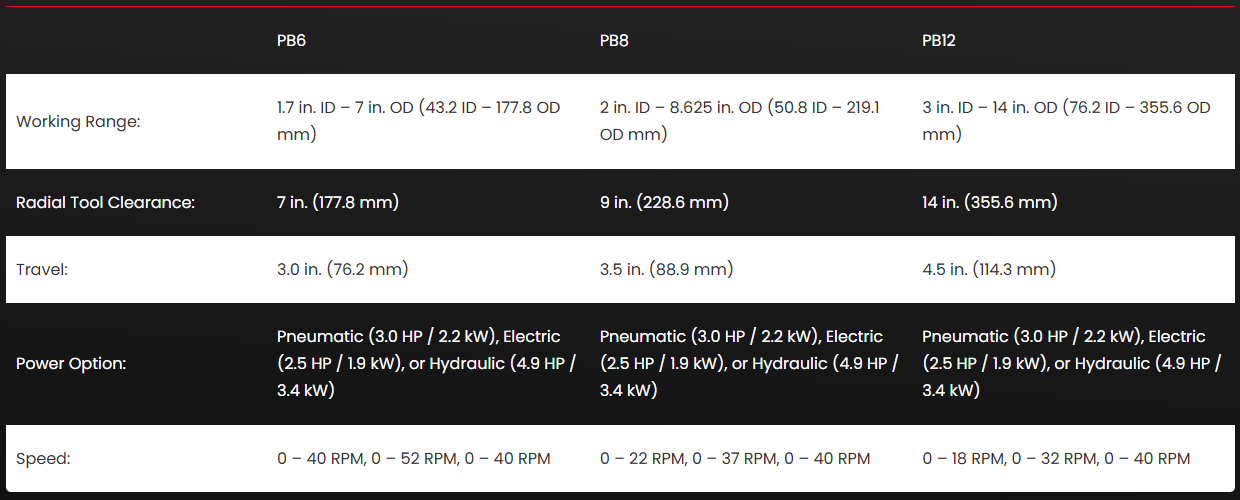
Task: Select the 14 in. (355.6 mm) clearance cell
Action: pos(990,202)
